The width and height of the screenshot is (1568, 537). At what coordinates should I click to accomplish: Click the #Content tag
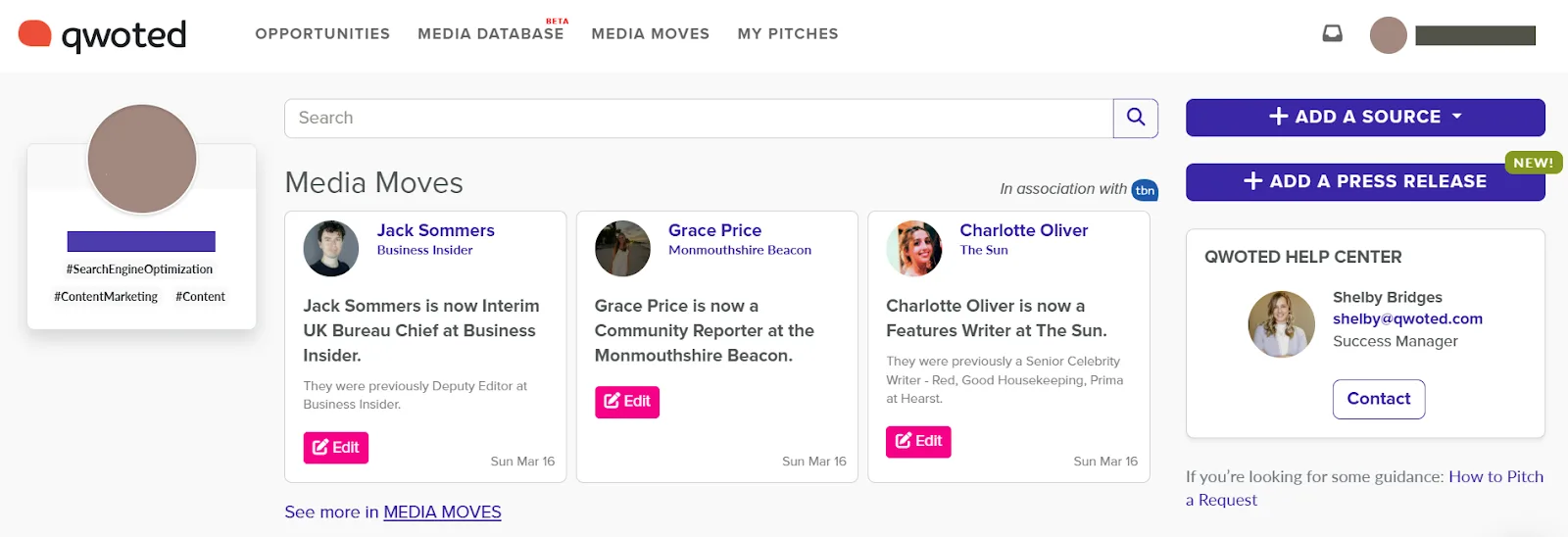pyautogui.click(x=200, y=297)
